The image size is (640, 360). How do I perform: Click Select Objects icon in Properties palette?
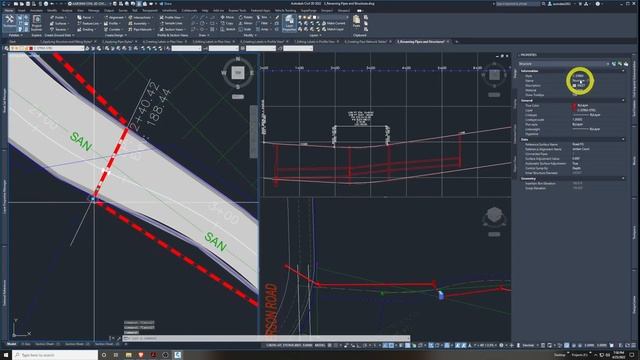(620, 64)
